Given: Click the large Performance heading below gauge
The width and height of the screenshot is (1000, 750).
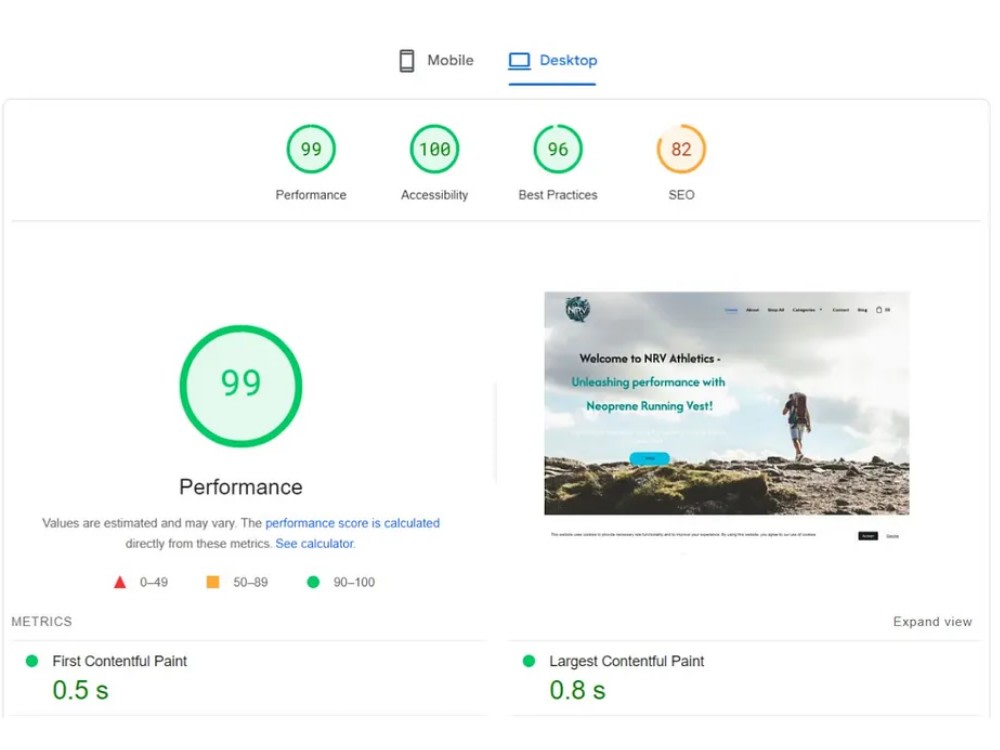Looking at the screenshot, I should [240, 487].
